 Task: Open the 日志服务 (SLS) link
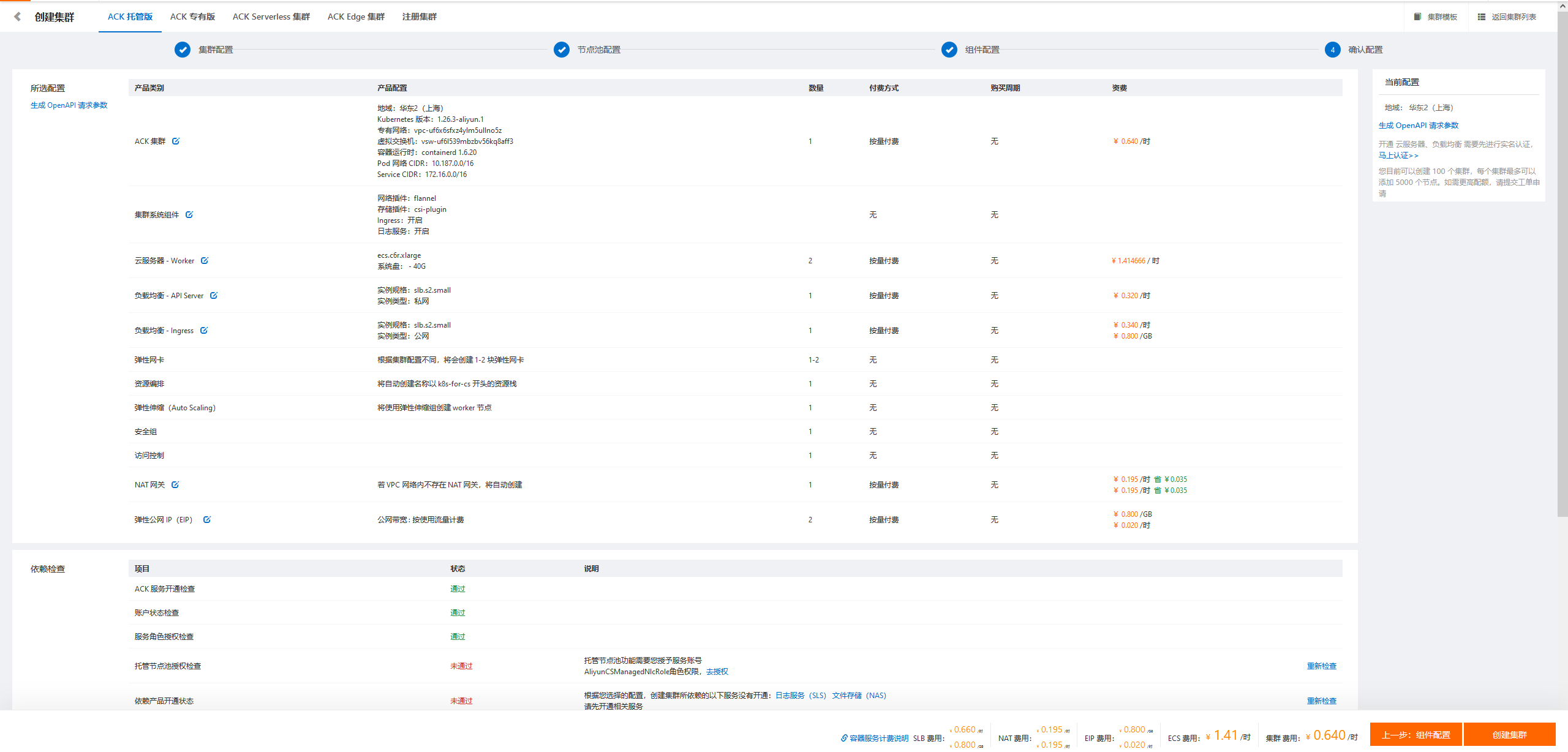(801, 696)
